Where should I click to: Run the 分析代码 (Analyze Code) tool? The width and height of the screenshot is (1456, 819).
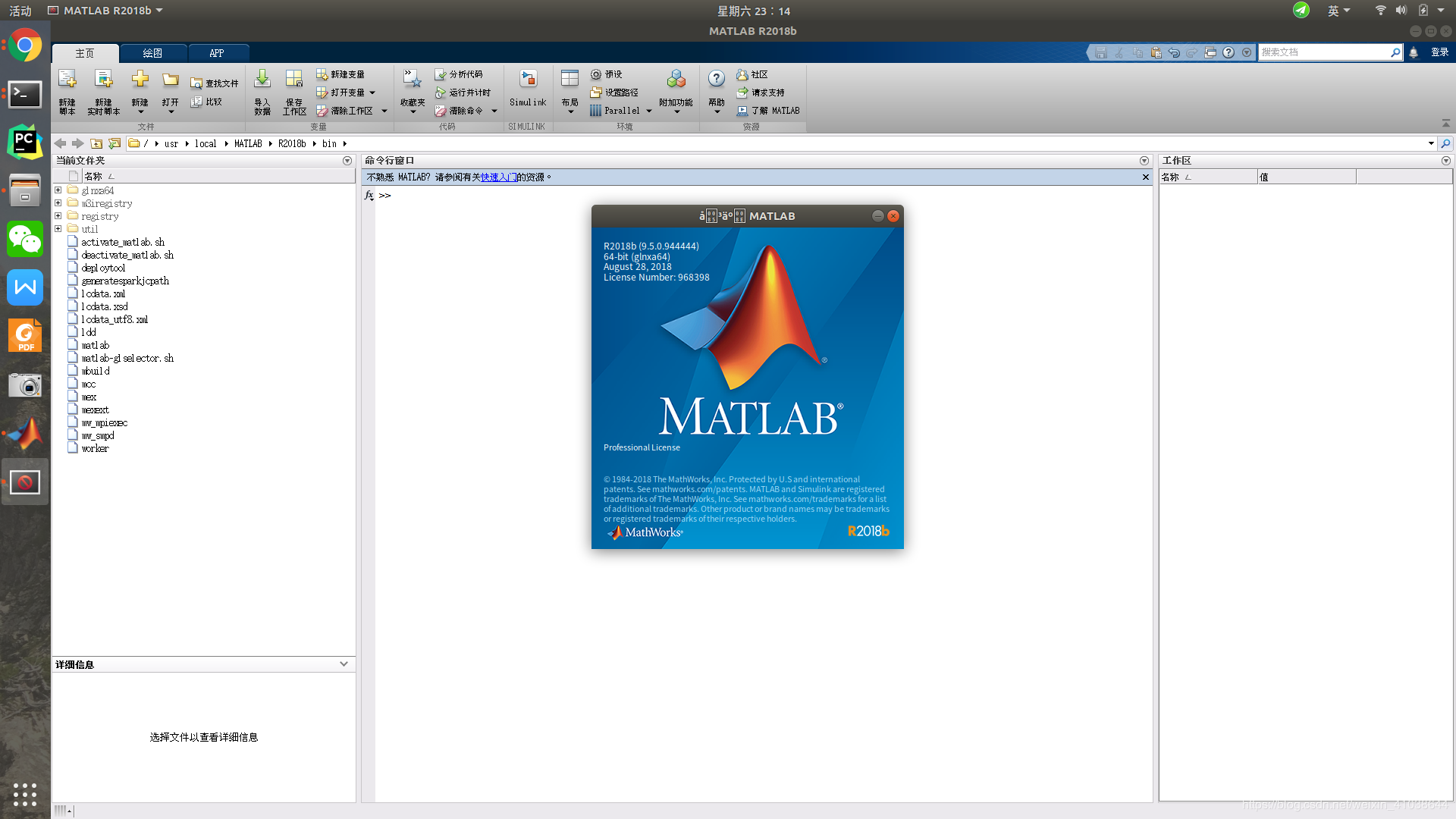[x=460, y=74]
